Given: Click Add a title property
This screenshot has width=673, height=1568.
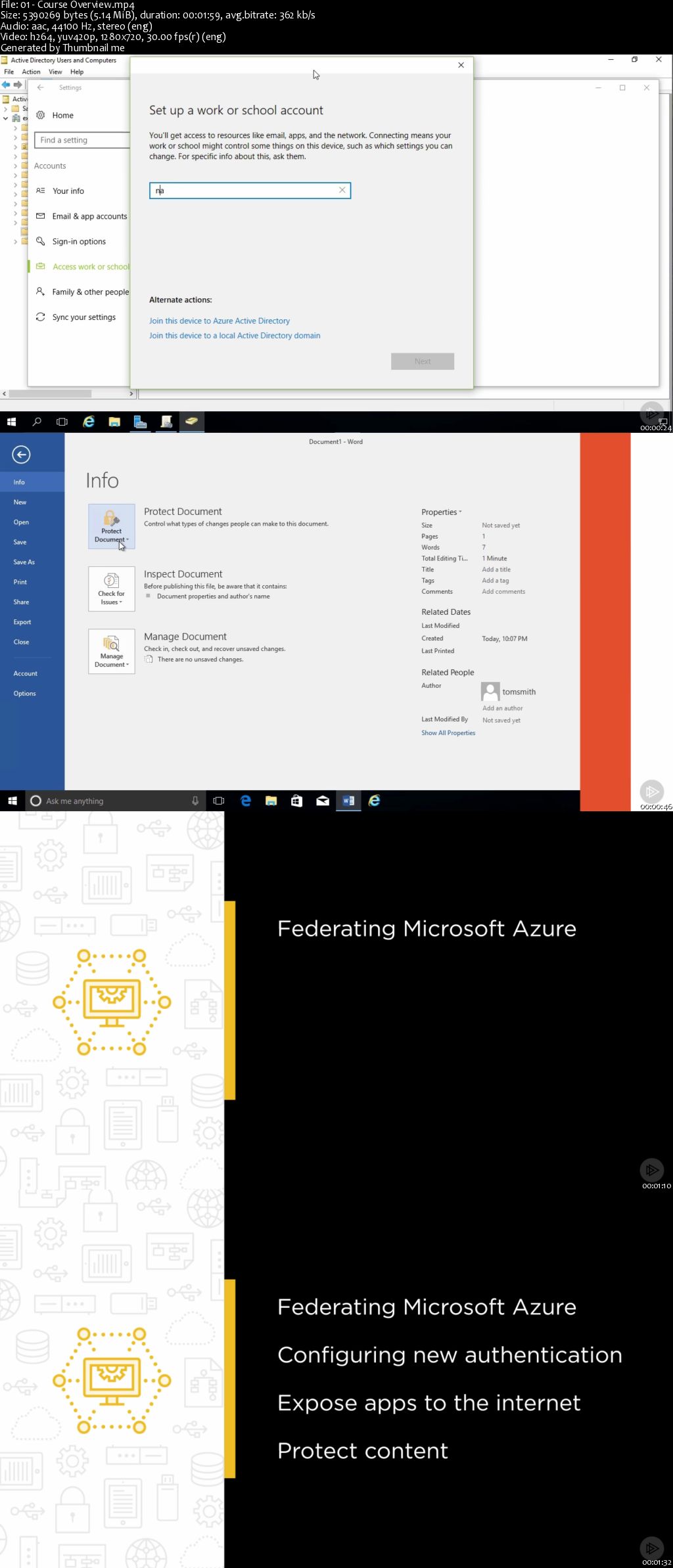Looking at the screenshot, I should coord(496,570).
